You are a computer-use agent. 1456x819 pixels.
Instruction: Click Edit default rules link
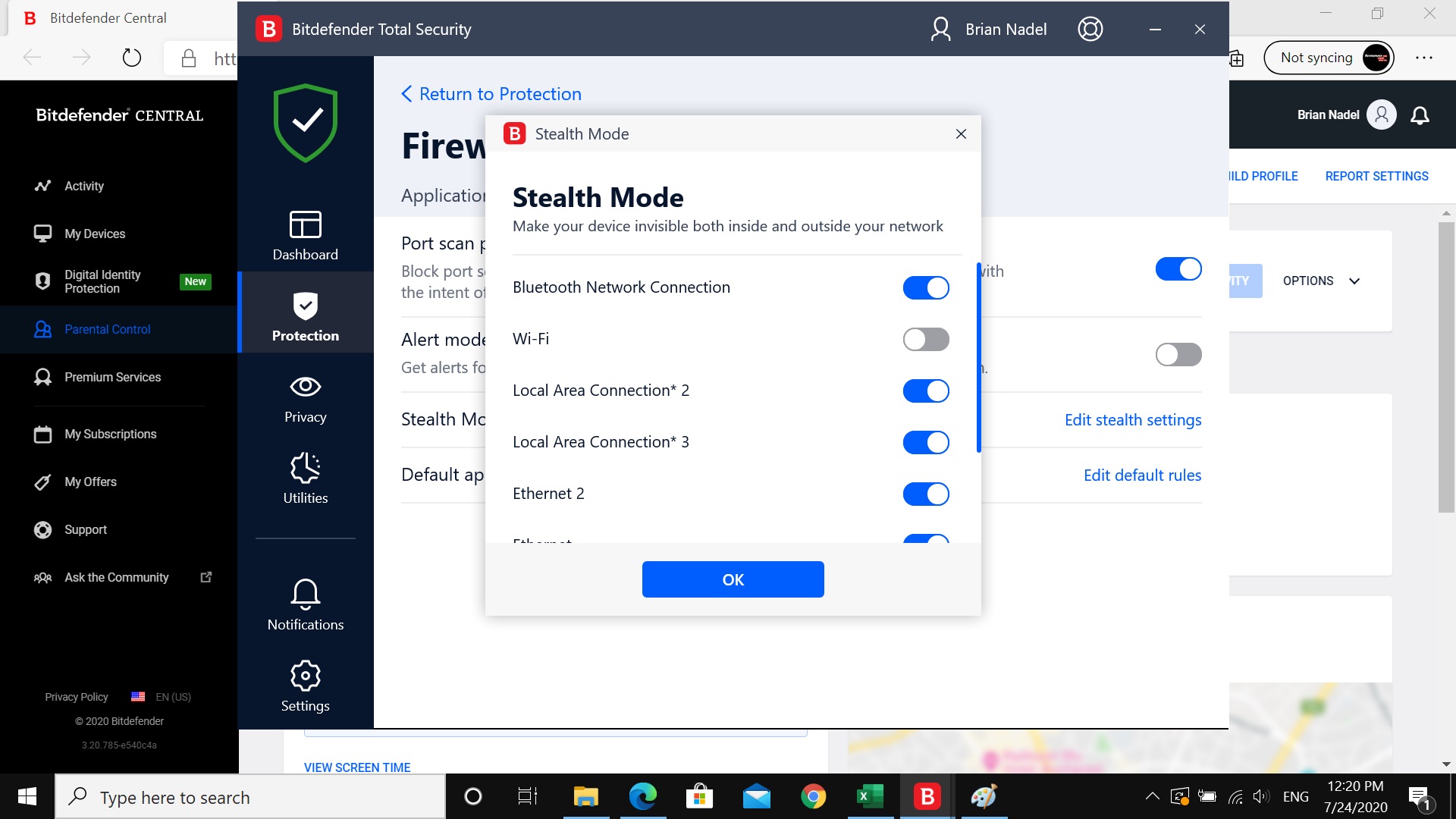coord(1142,475)
